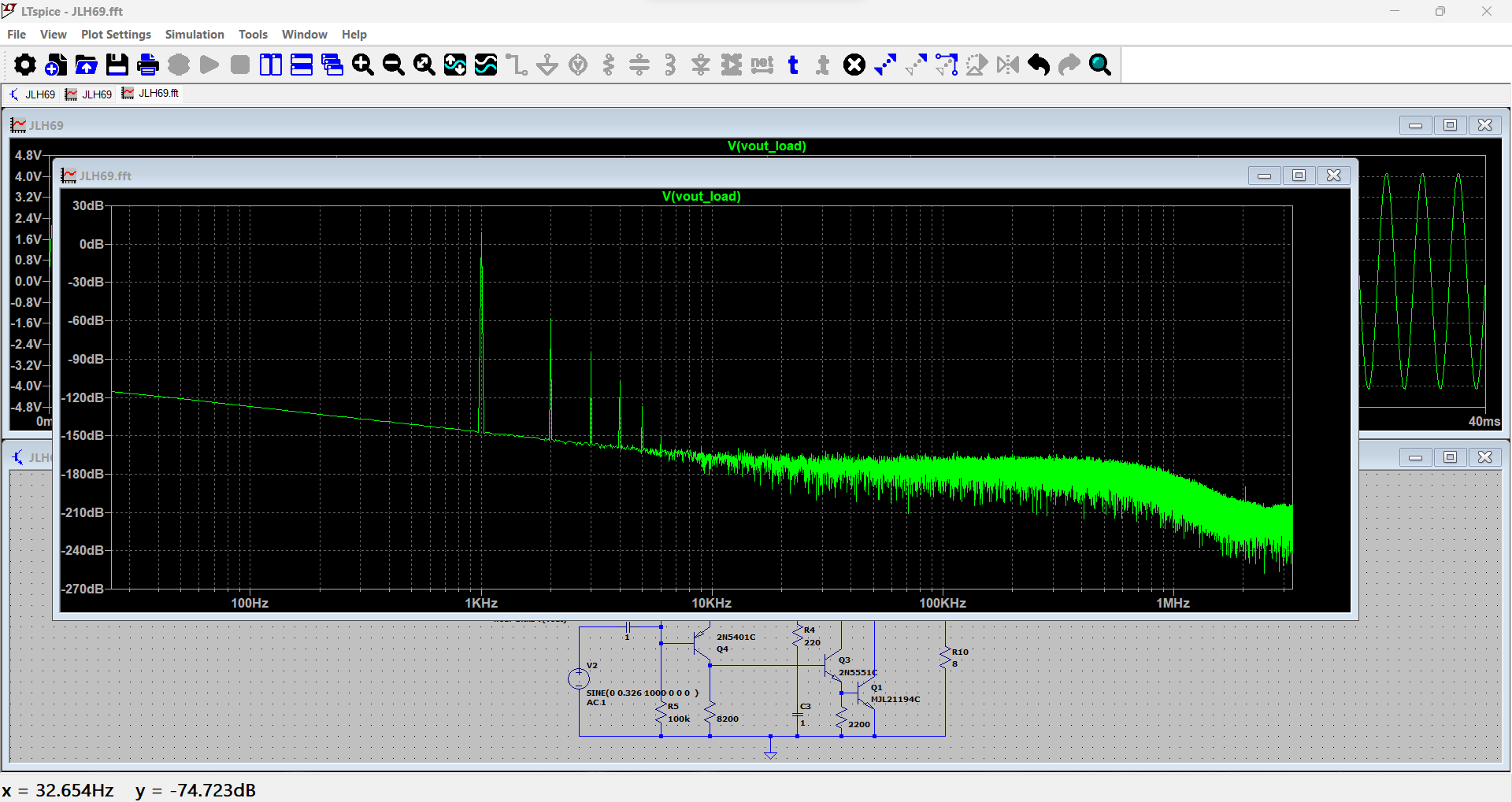1512x802 pixels.
Task: Click the MJL21194C transistor label
Action: pyautogui.click(x=895, y=700)
